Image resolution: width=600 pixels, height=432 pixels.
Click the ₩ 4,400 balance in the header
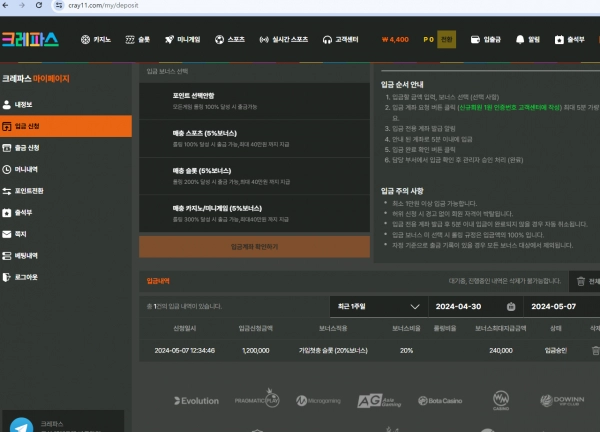tap(395, 39)
